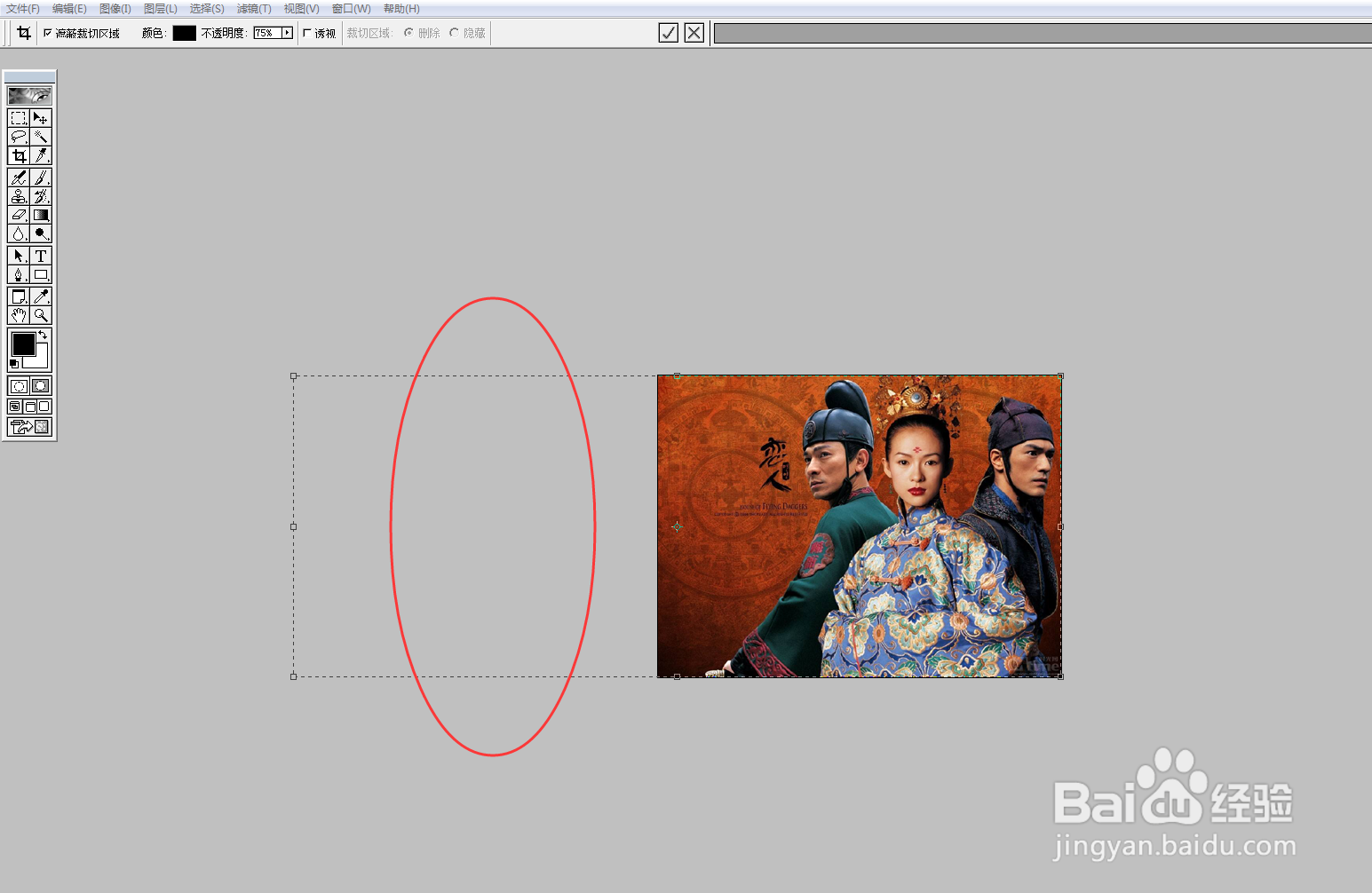The image size is (1372, 893).
Task: Open the 视图(V) menu
Action: 301,8
